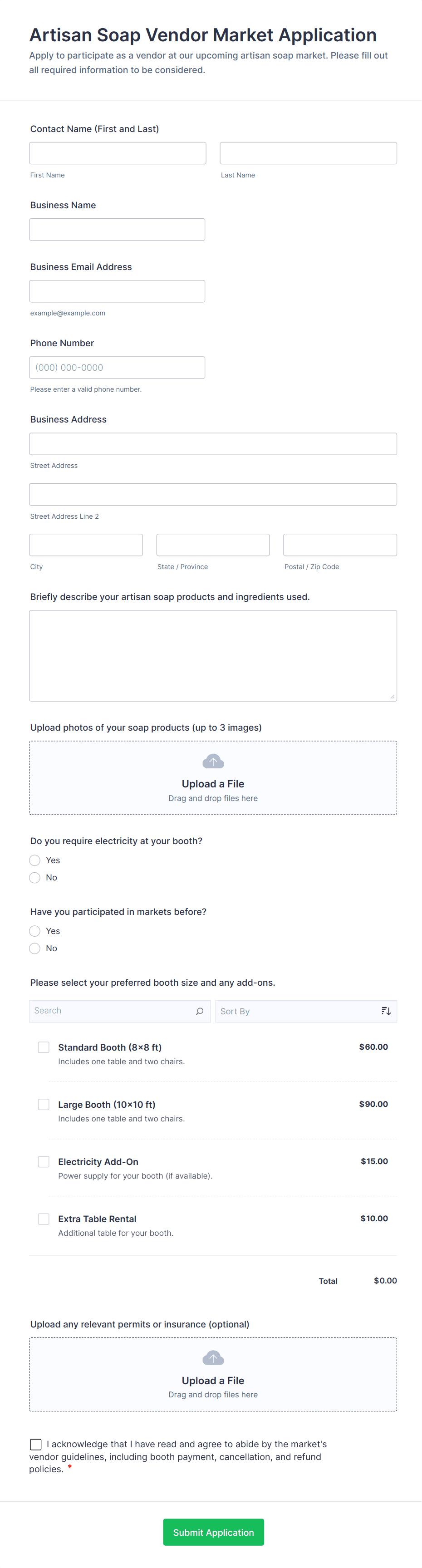
Task: Select No for market participation history
Action: click(34, 949)
